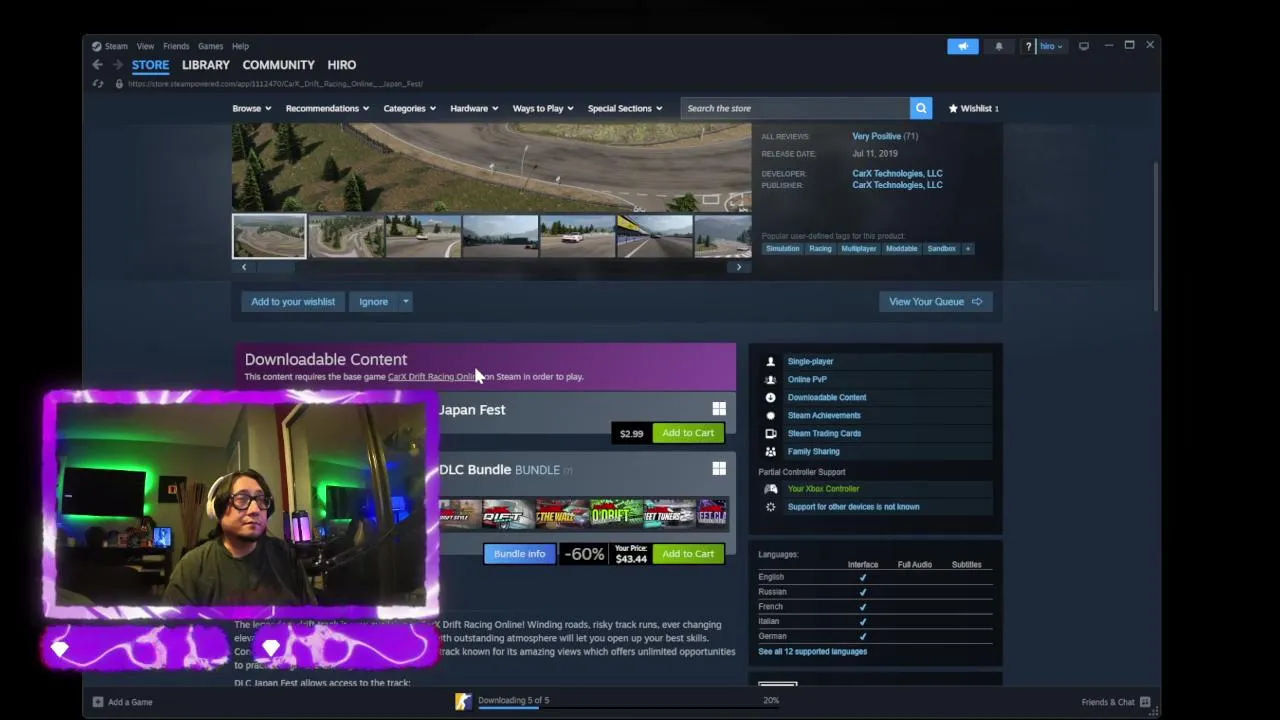Click Windows icon on DLC Bundle row
The width and height of the screenshot is (1280, 720).
[x=719, y=469]
